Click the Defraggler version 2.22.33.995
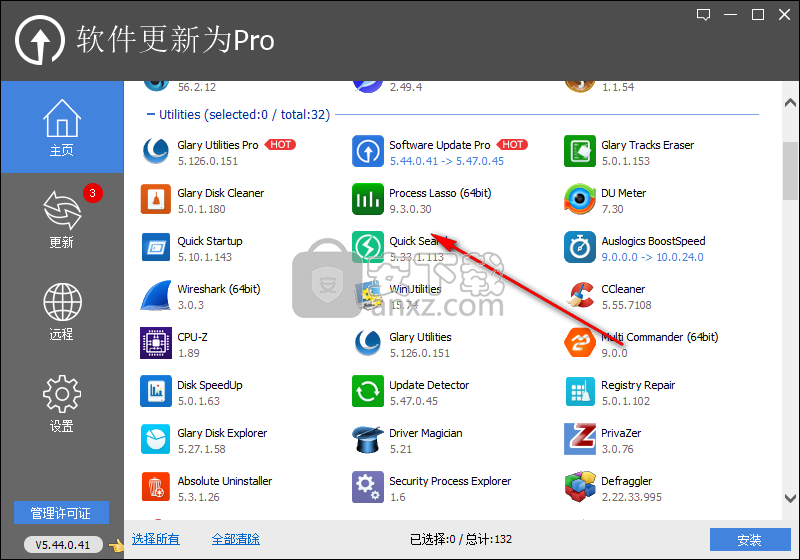Screen dimensions: 800x560 tap(632, 497)
